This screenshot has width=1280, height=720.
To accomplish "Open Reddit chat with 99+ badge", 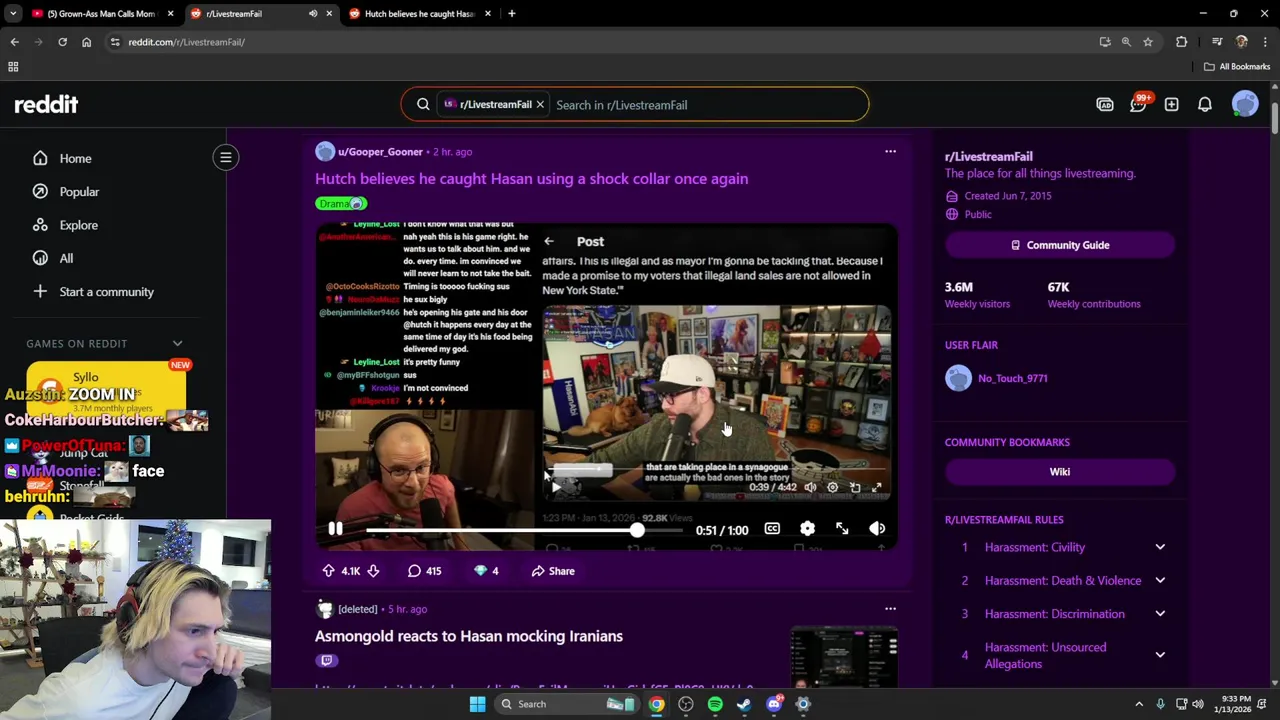I will pyautogui.click(x=1138, y=104).
